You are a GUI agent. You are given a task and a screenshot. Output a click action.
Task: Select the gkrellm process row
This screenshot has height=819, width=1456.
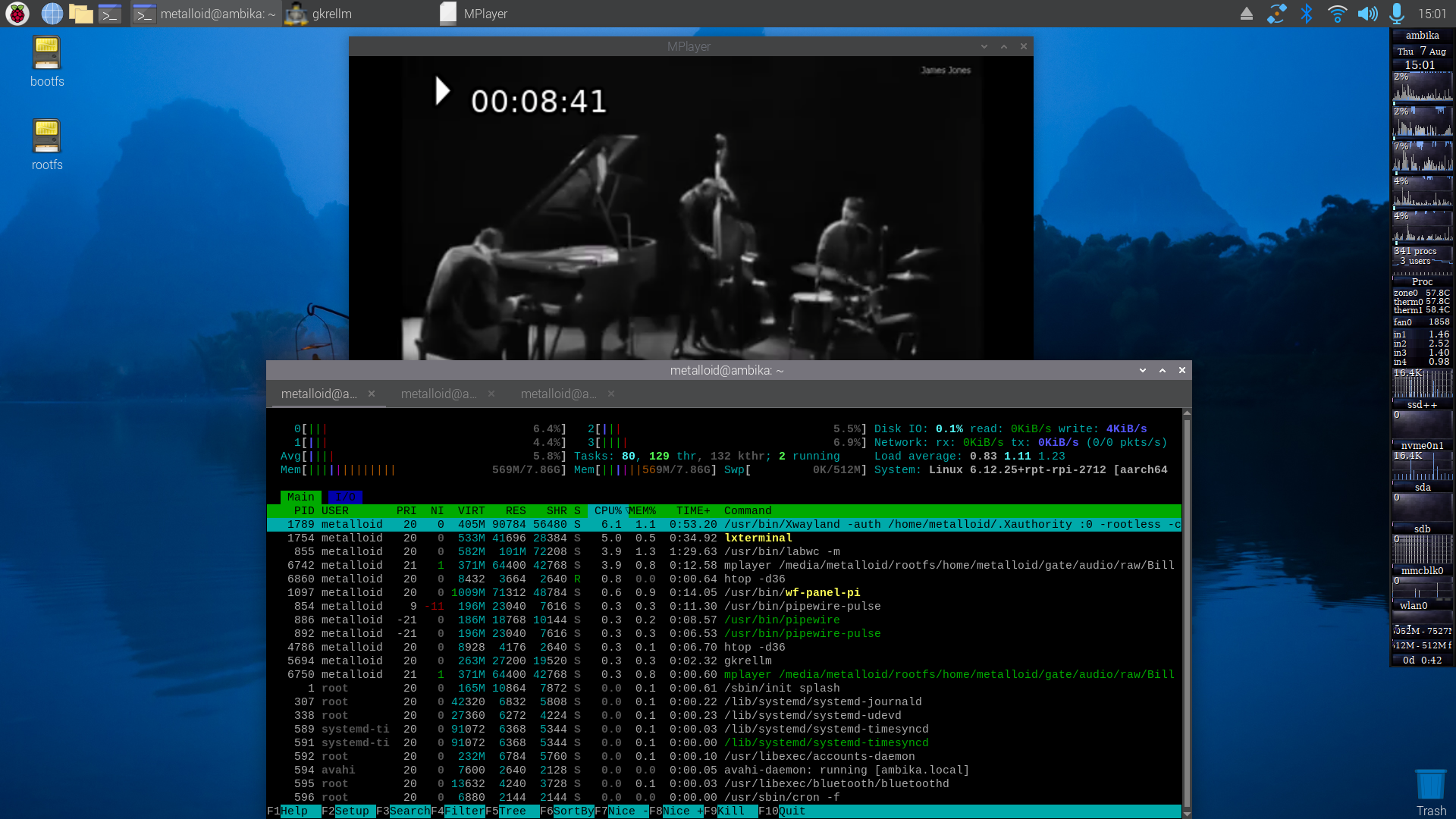point(723,661)
